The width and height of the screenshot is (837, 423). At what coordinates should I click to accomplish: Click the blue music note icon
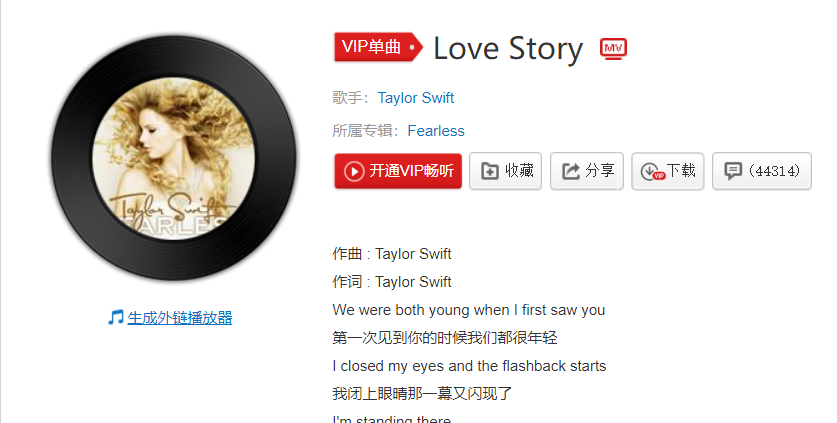coord(115,317)
